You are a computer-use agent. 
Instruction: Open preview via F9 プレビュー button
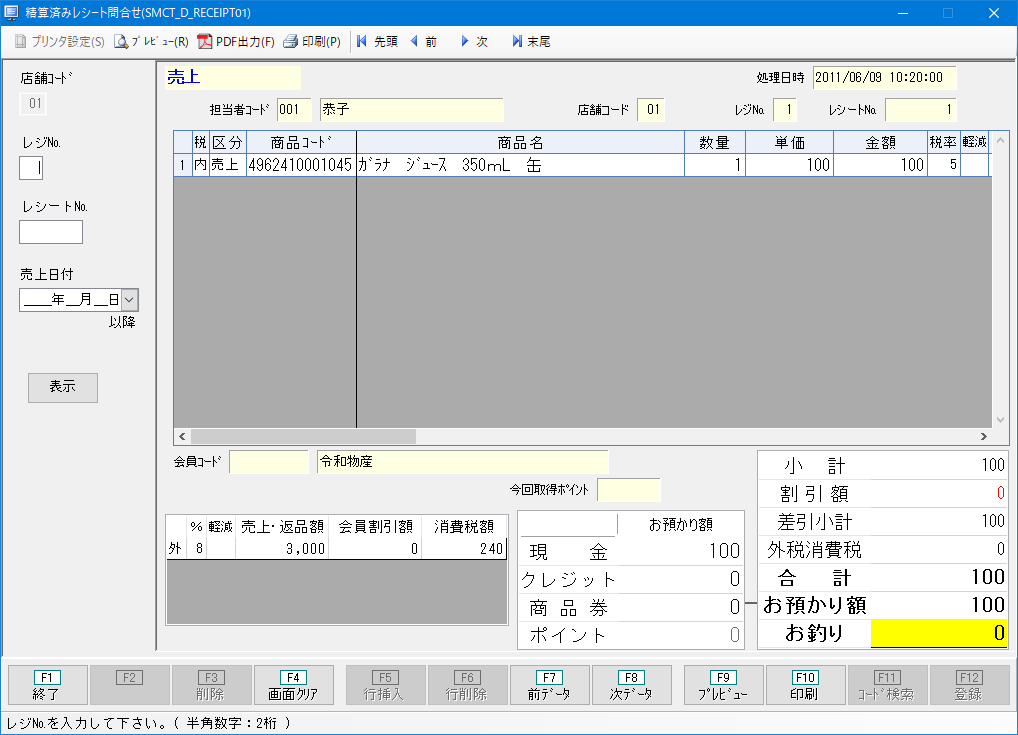[724, 685]
